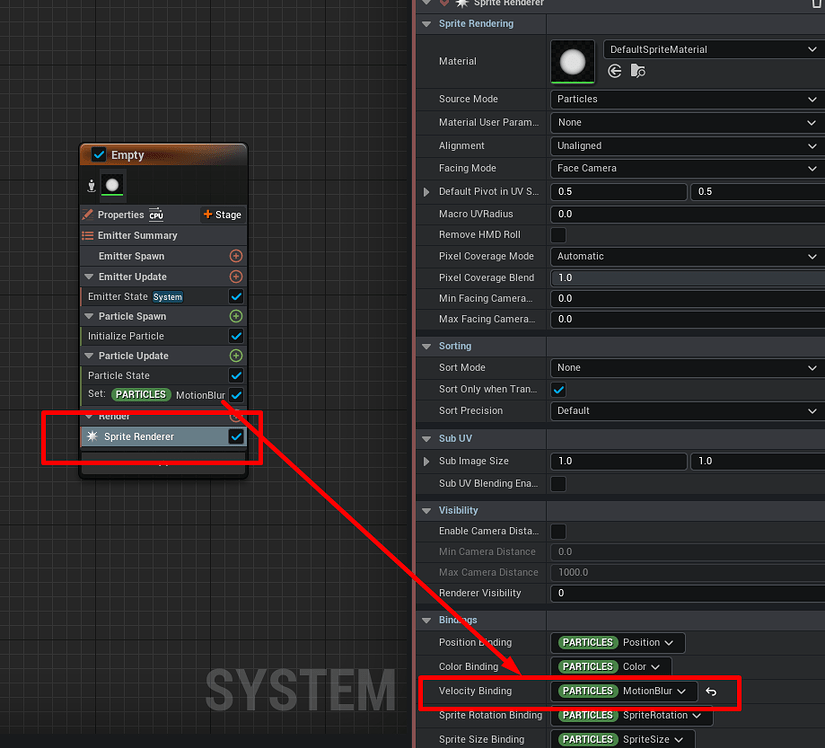The height and width of the screenshot is (748, 825).
Task: Select the Sprite Renderer entry in emitter
Action: pyautogui.click(x=139, y=437)
